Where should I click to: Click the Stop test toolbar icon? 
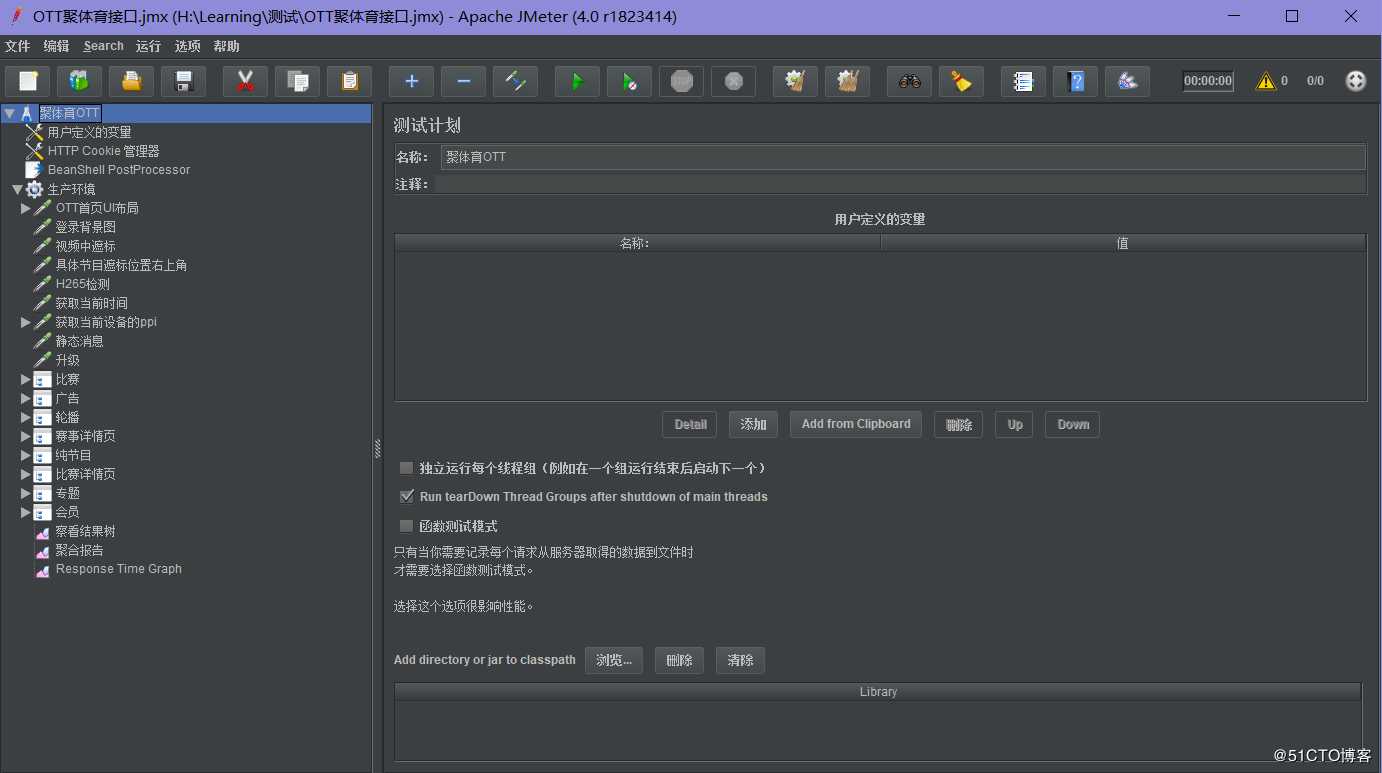(681, 82)
